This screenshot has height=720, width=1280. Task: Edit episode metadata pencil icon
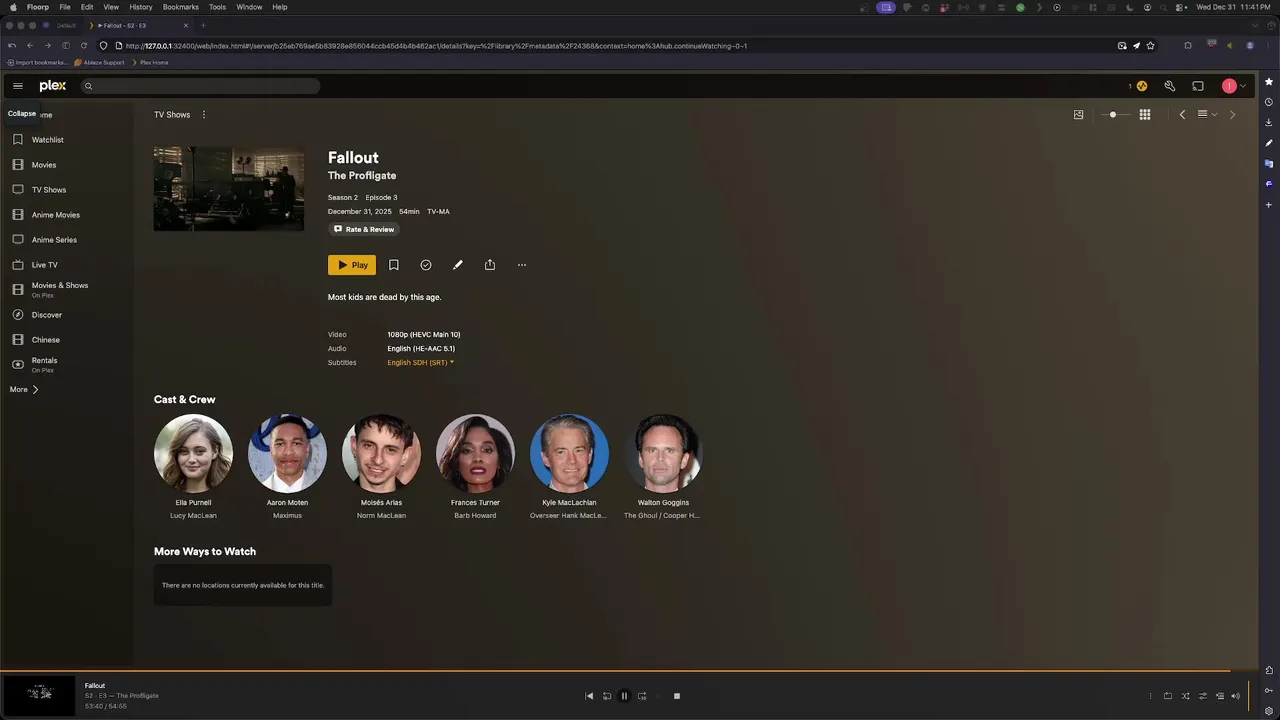click(x=458, y=265)
